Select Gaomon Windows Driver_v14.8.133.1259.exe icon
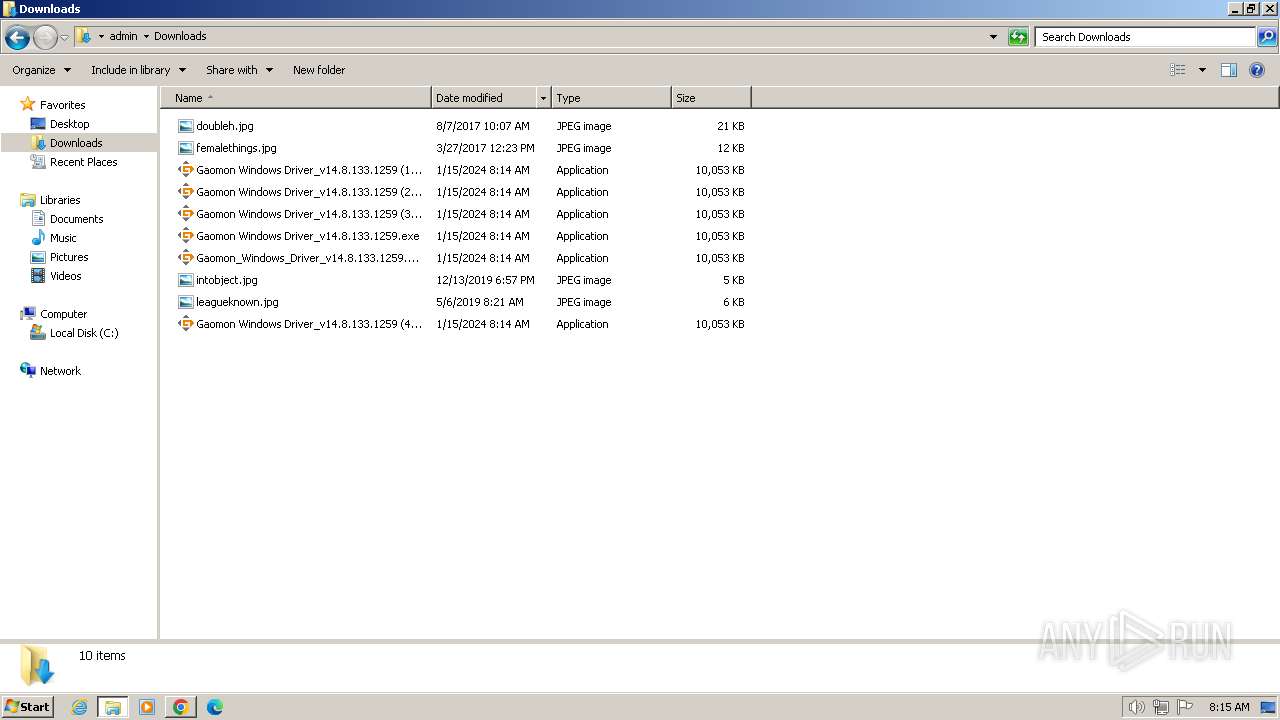This screenshot has height=720, width=1280. (x=185, y=236)
